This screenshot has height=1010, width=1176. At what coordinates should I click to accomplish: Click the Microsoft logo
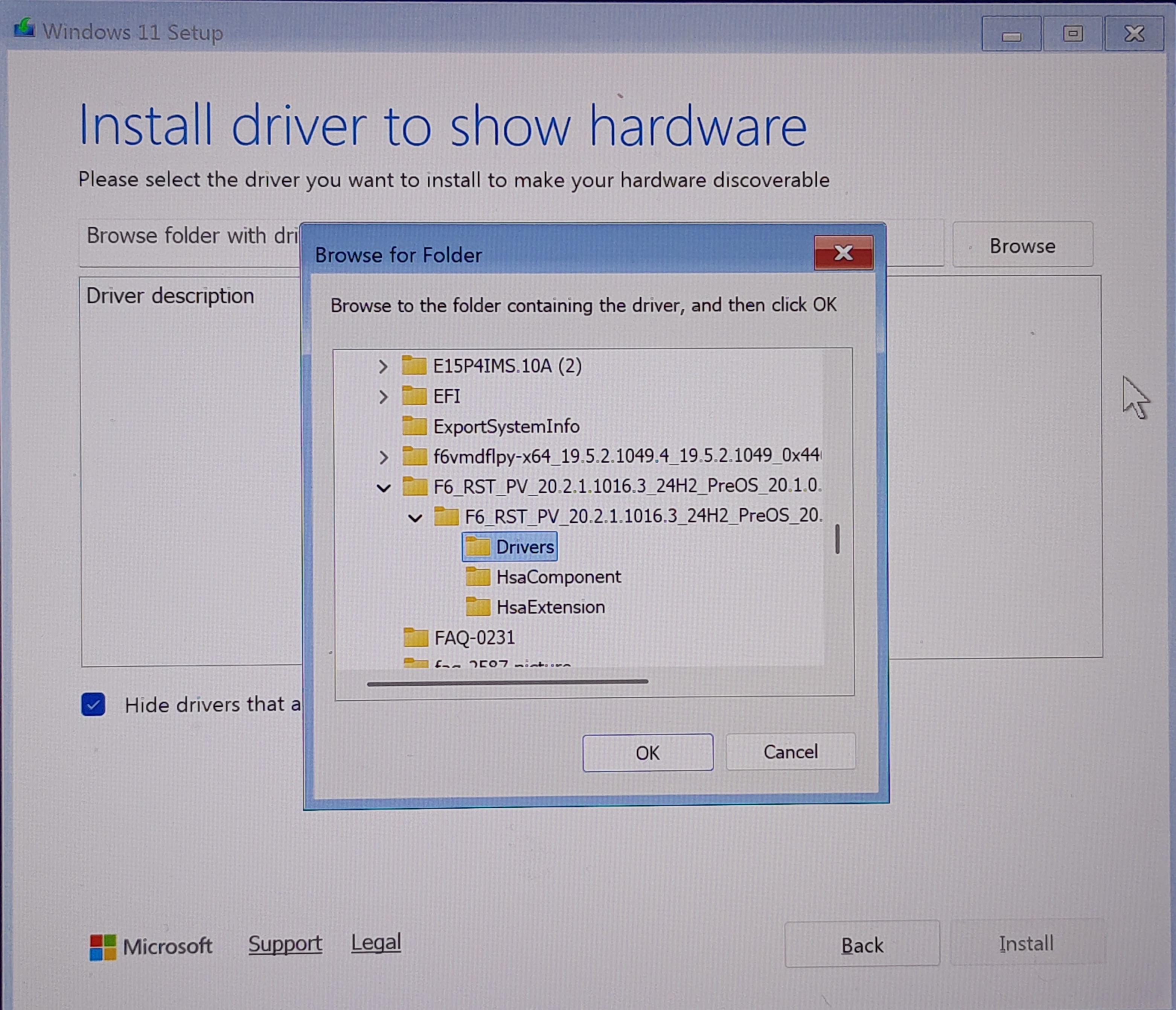(x=103, y=947)
